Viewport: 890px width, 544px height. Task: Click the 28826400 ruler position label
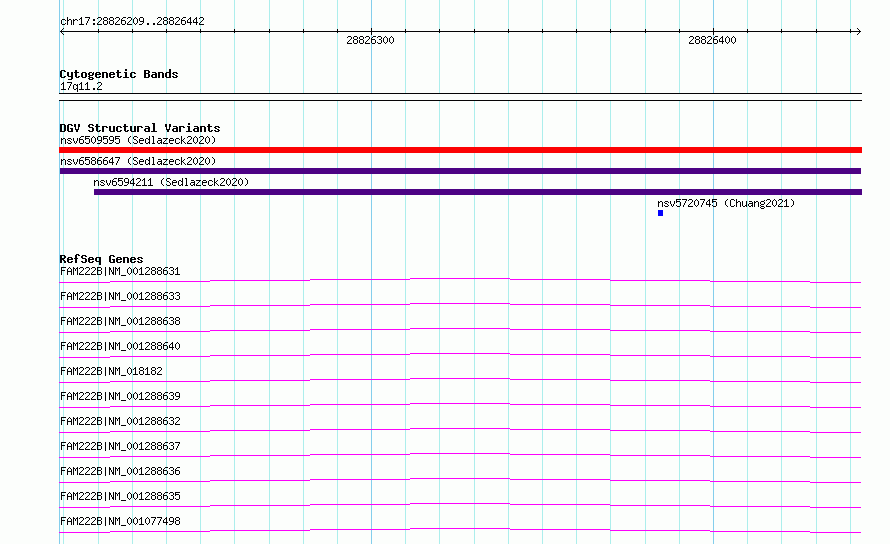[712, 40]
